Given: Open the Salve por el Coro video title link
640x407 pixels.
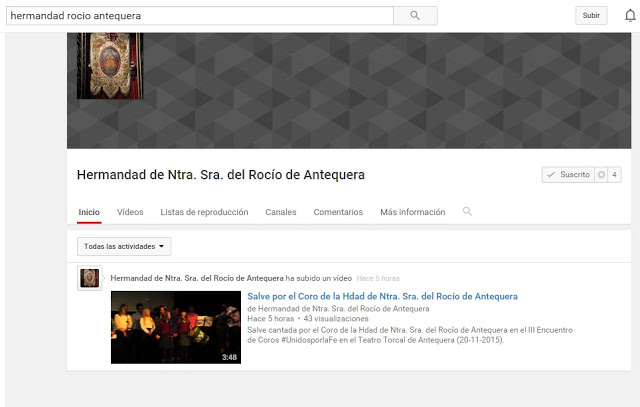Looking at the screenshot, I should pyautogui.click(x=382, y=297).
